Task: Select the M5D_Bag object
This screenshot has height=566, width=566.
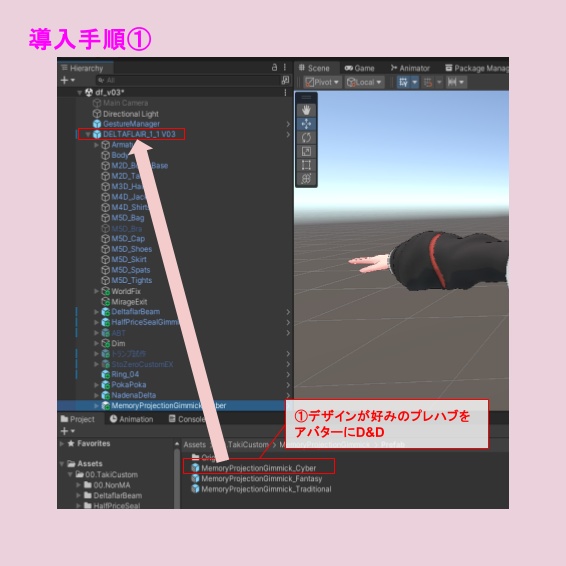Action: pos(127,218)
